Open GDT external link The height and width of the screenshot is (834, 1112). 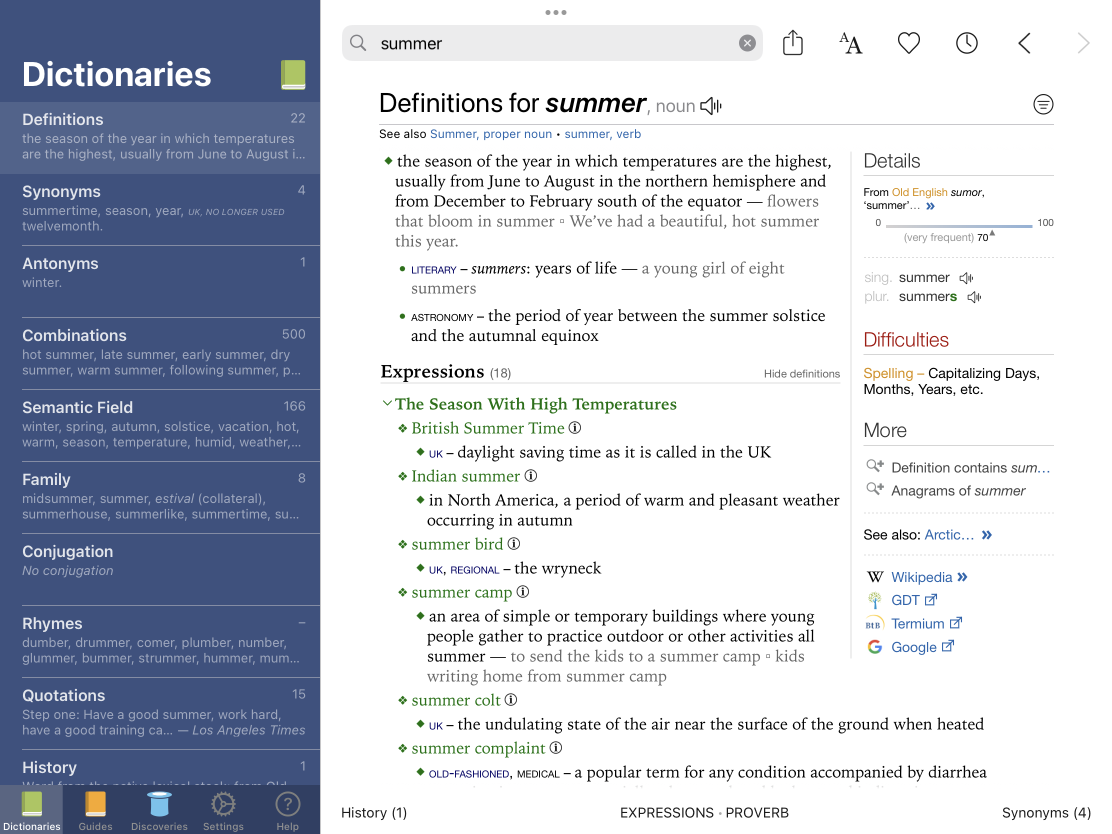coord(913,600)
